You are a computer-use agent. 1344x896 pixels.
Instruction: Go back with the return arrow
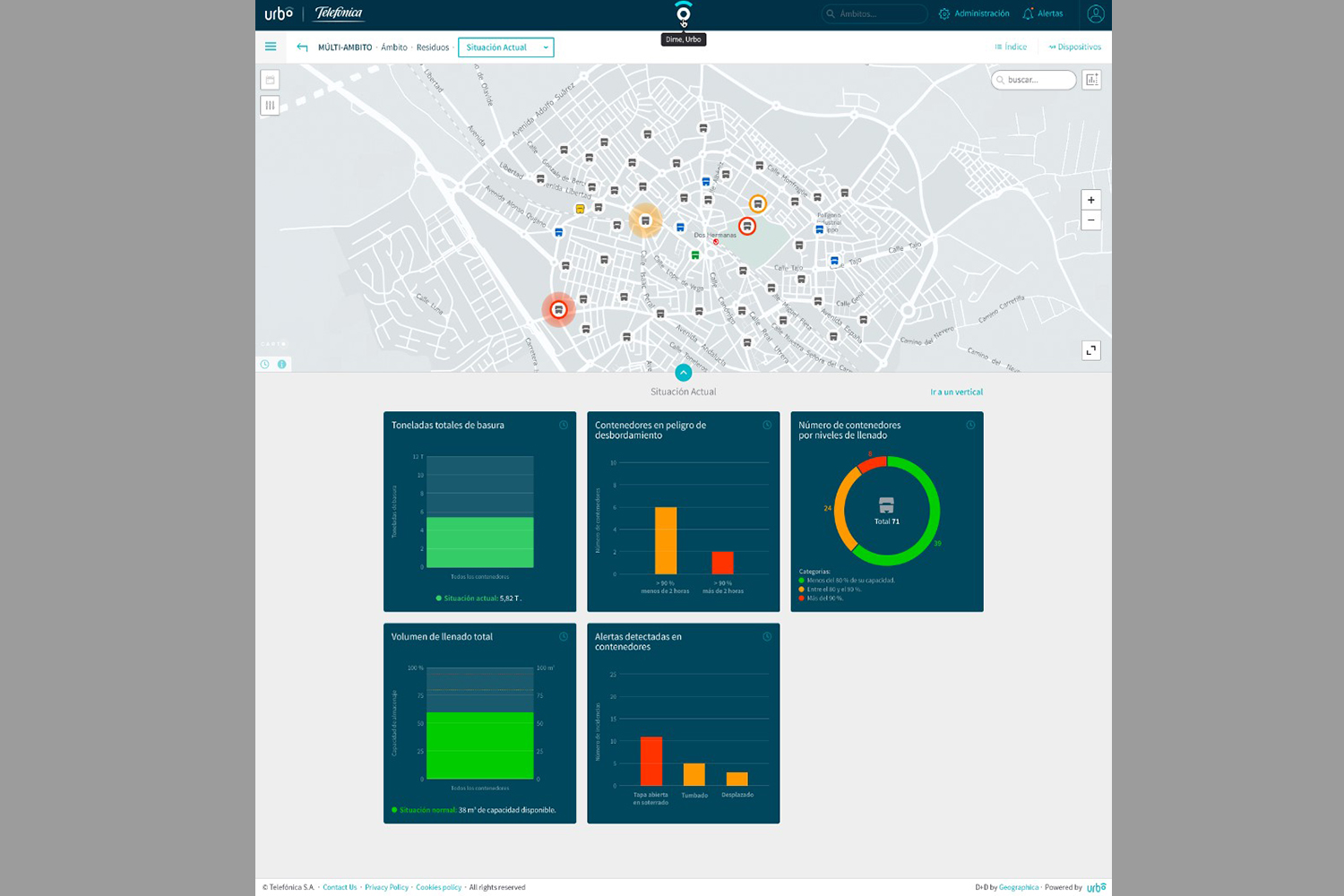coord(302,47)
